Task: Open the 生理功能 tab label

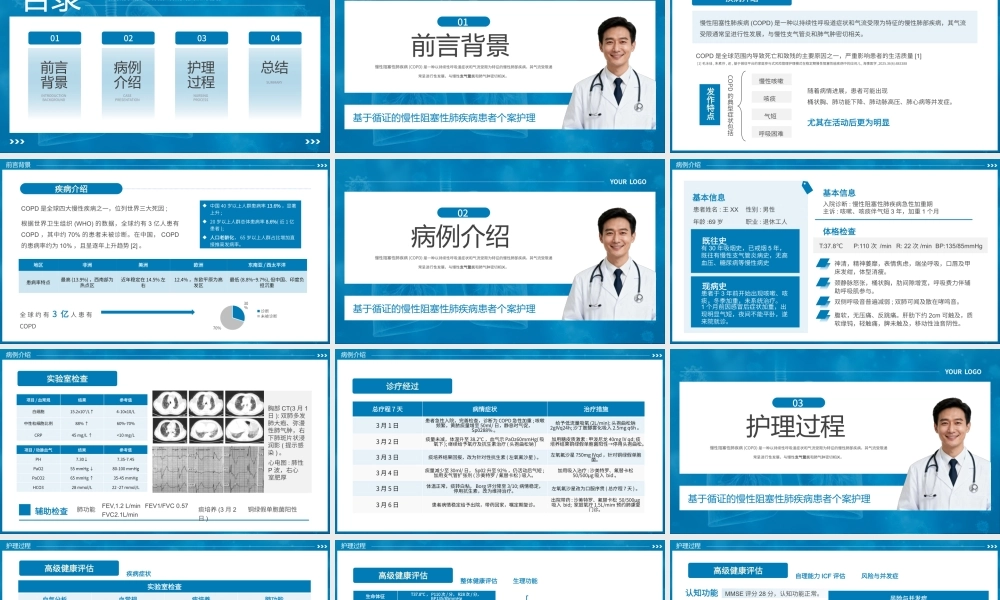Action: tap(525, 581)
